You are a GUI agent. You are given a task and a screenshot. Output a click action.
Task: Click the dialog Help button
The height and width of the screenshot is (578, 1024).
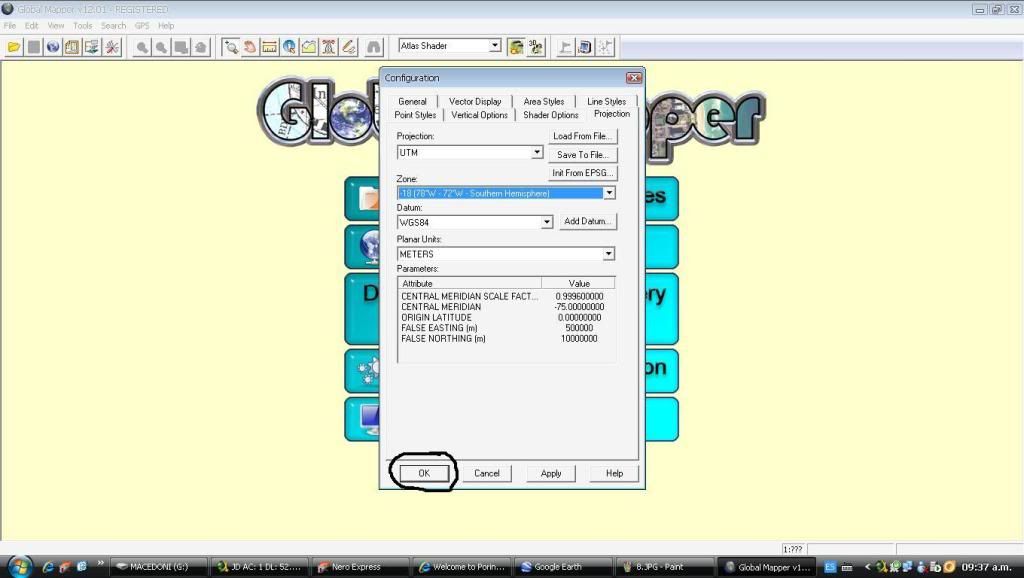tap(614, 473)
